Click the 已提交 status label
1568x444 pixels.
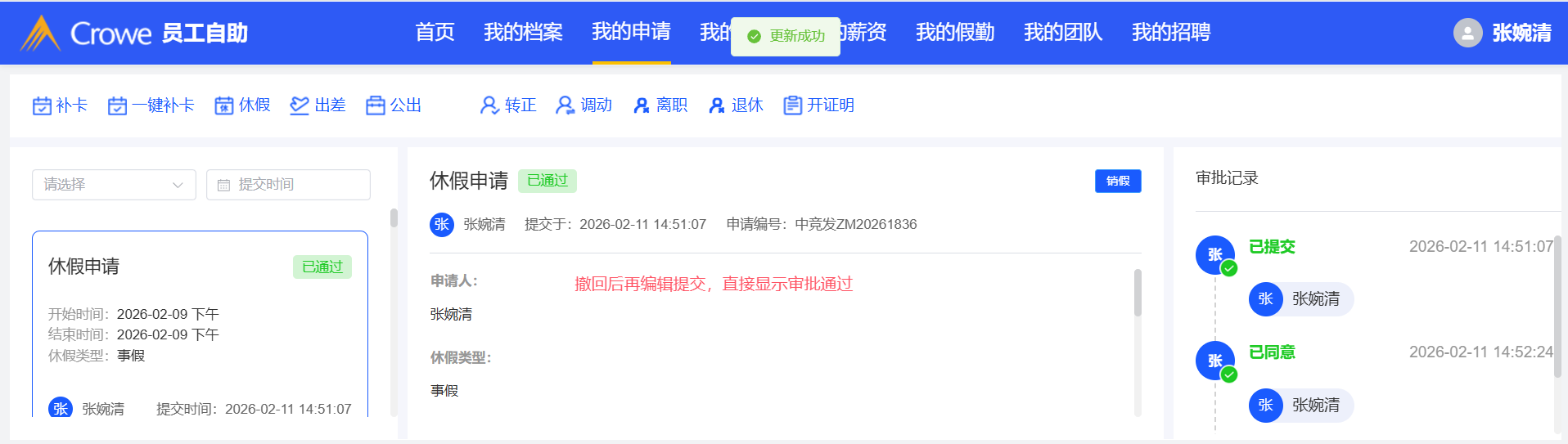[x=1272, y=247]
